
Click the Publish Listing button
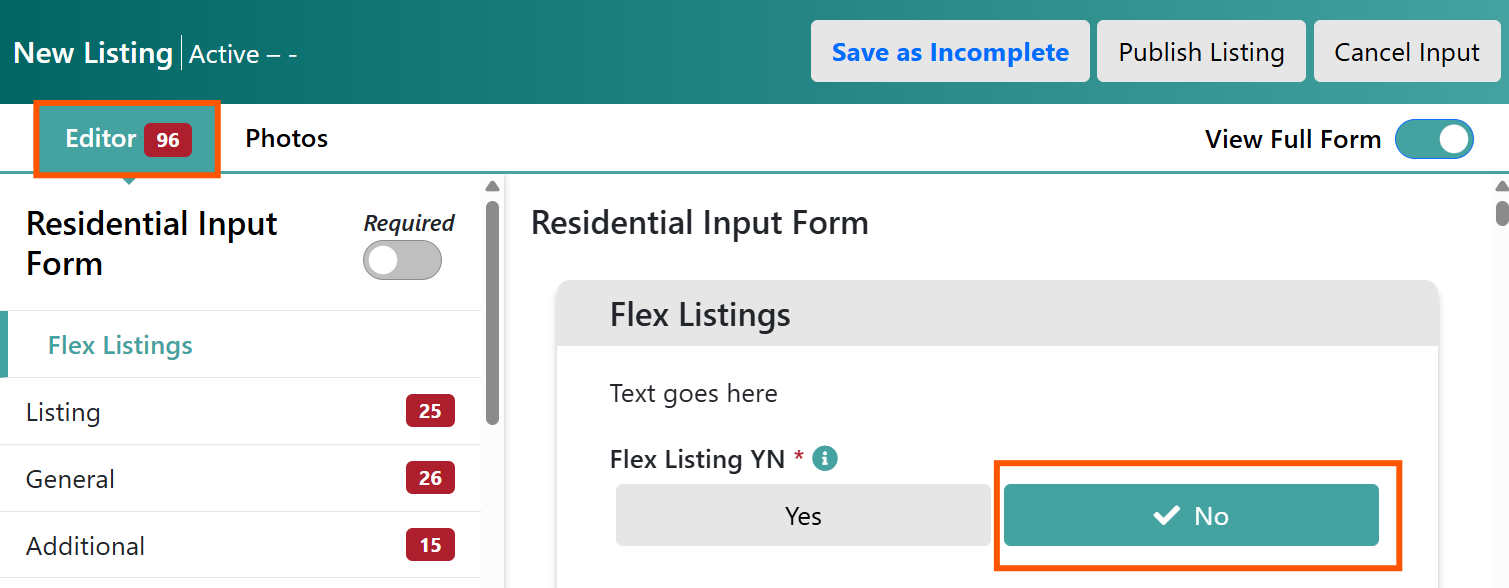(1201, 52)
